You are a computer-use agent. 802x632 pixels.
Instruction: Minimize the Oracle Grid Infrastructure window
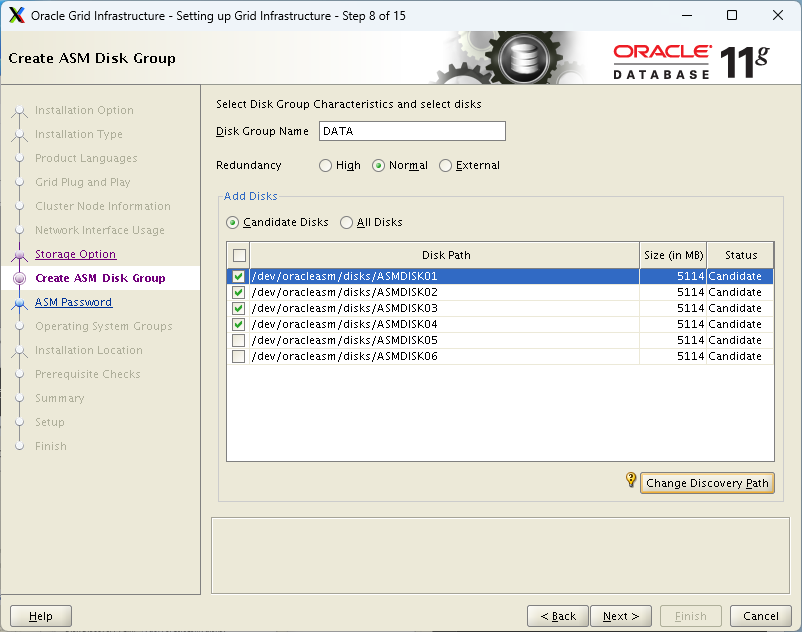coord(687,15)
